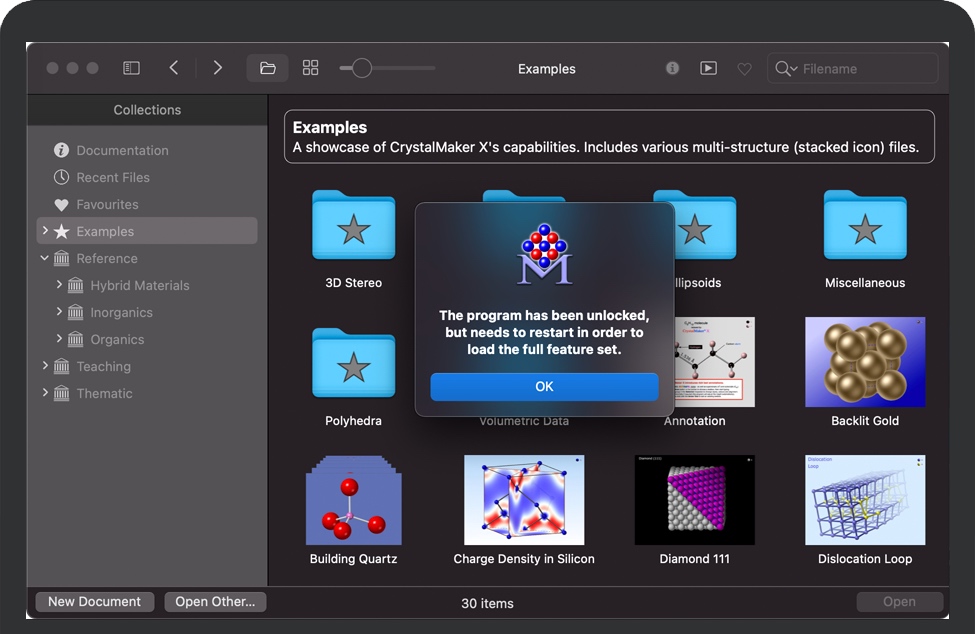Select the 3D Stereo folder

353,225
